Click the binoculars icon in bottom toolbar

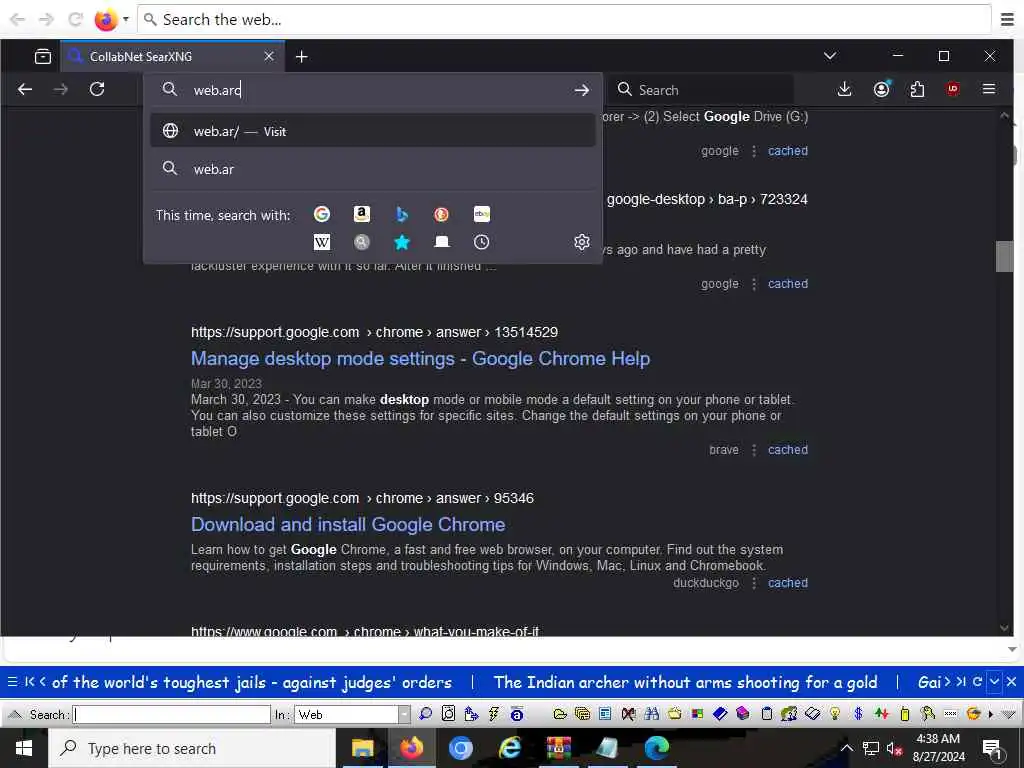651,714
